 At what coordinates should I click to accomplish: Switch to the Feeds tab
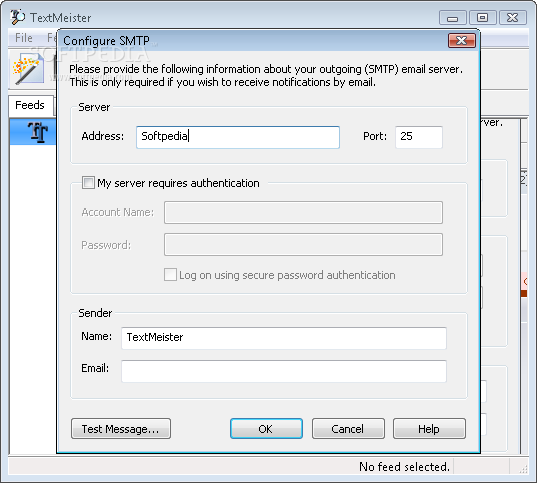click(30, 105)
